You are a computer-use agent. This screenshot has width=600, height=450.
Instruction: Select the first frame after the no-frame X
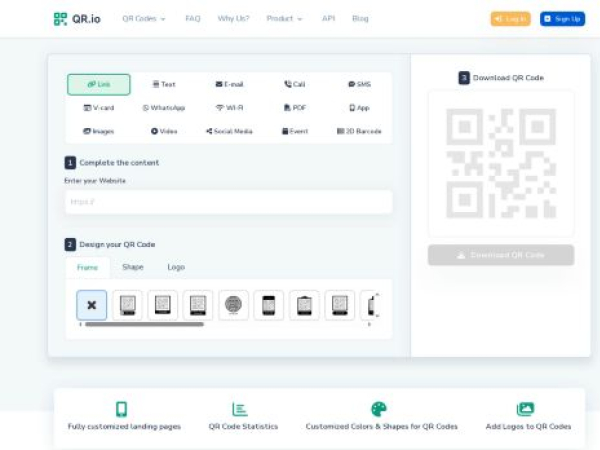(x=127, y=305)
